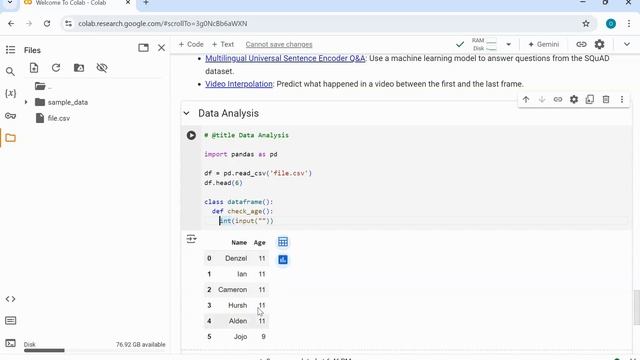Select file.csv in file browser
Image resolution: width=640 pixels, height=360 pixels.
58,118
